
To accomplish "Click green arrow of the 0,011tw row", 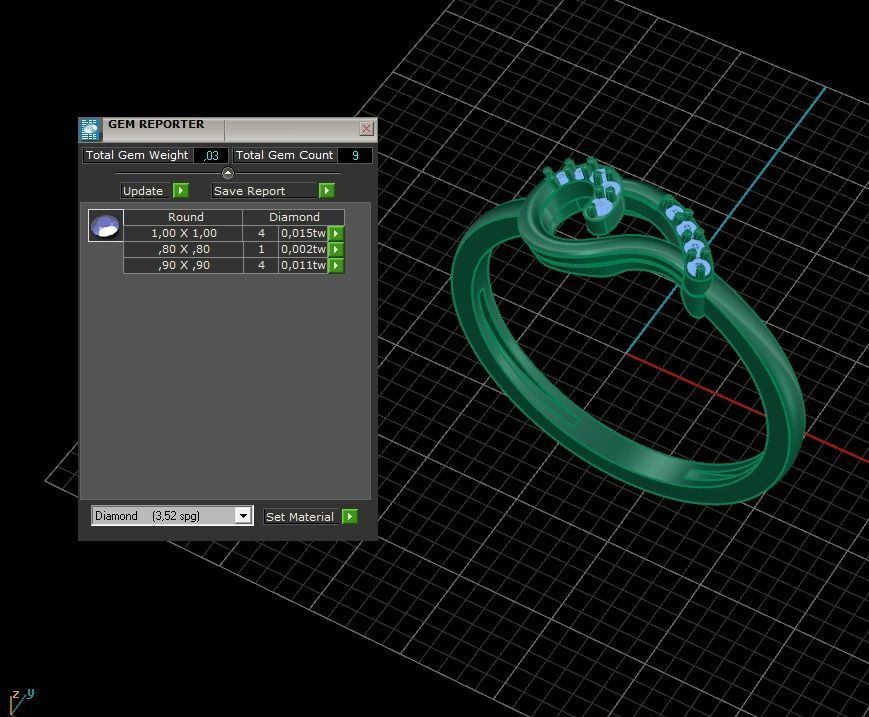I will pyautogui.click(x=336, y=265).
